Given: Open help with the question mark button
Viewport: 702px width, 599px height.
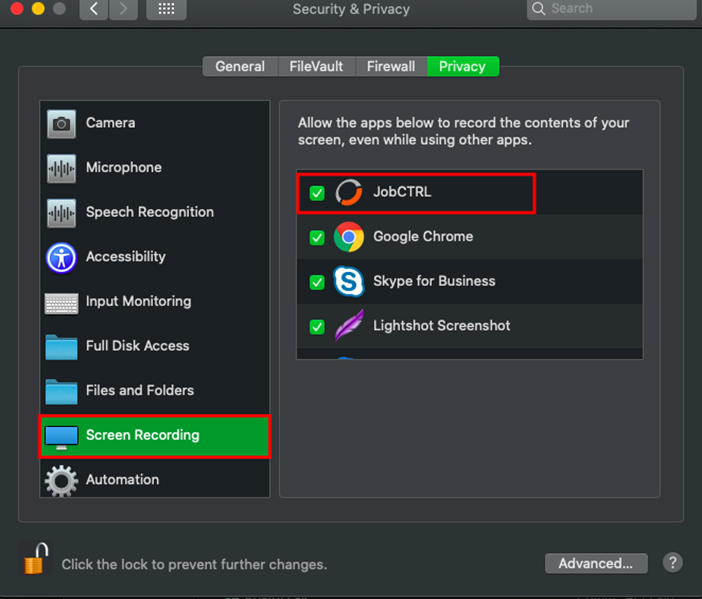Looking at the screenshot, I should [x=673, y=563].
